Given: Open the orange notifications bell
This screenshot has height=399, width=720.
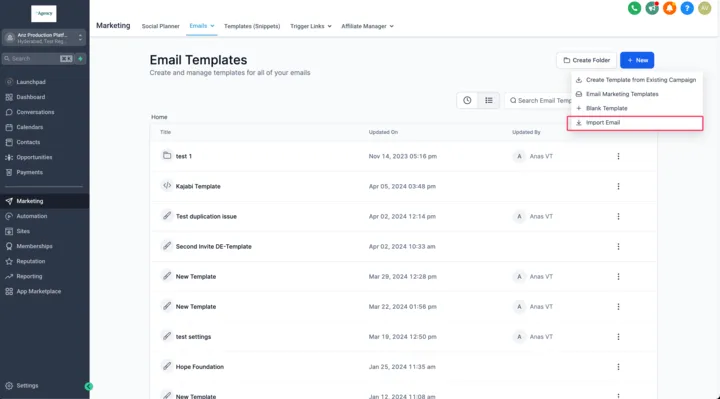Looking at the screenshot, I should click(x=669, y=8).
